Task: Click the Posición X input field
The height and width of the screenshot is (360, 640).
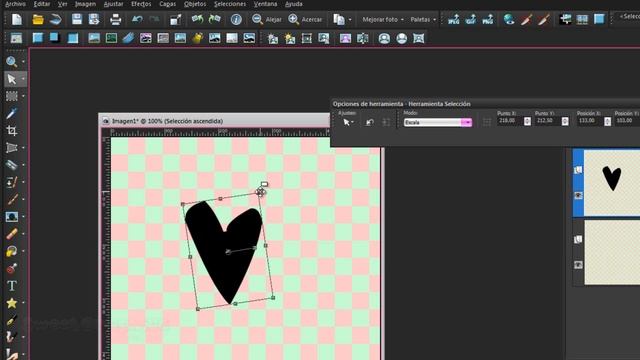Action: pyautogui.click(x=589, y=121)
